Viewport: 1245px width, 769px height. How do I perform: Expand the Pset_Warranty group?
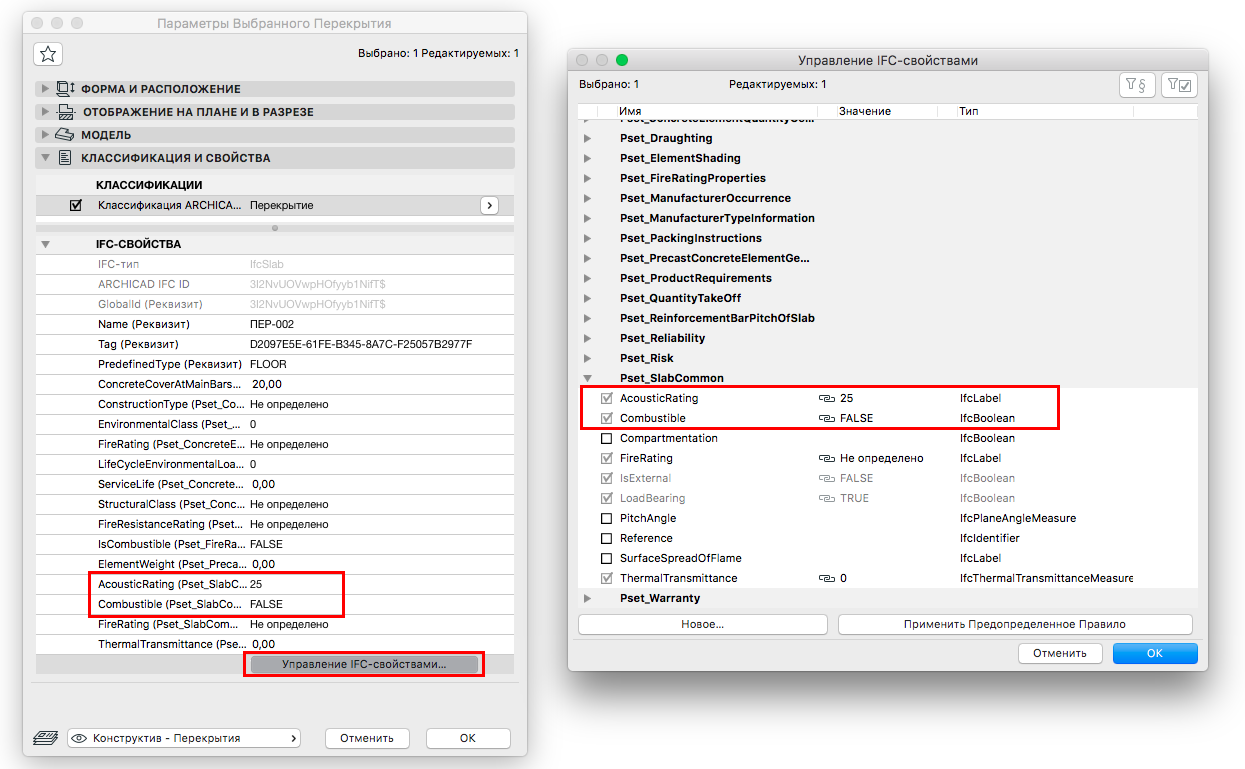pyautogui.click(x=587, y=598)
